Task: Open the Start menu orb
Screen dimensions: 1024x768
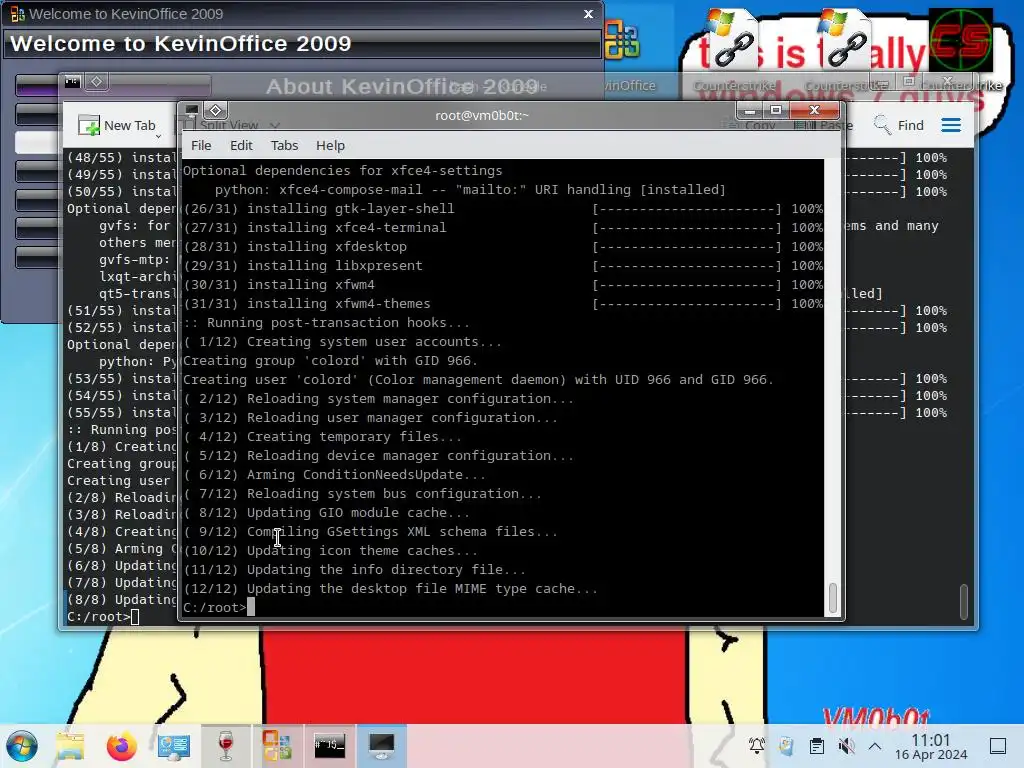Action: tap(22, 746)
